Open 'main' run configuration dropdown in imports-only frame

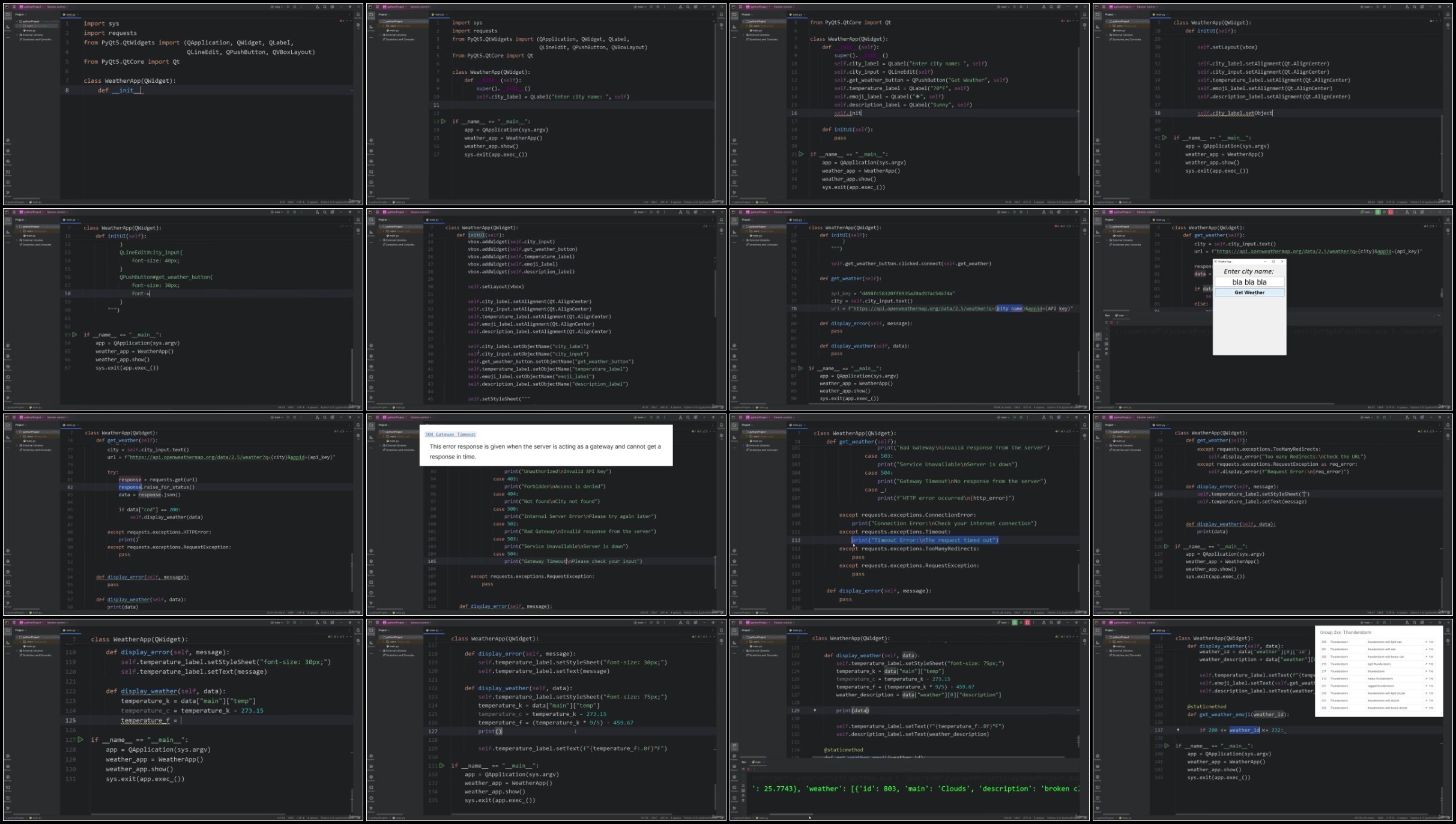(x=276, y=7)
